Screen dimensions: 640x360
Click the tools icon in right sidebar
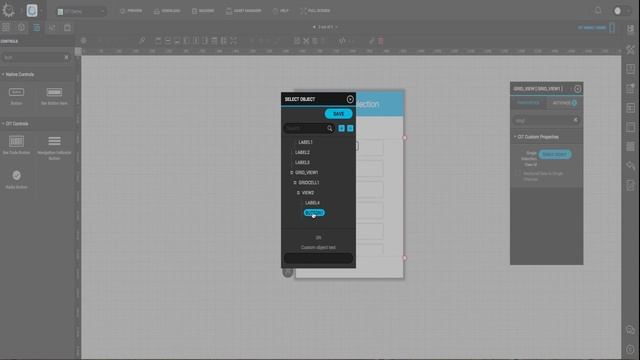(x=631, y=49)
